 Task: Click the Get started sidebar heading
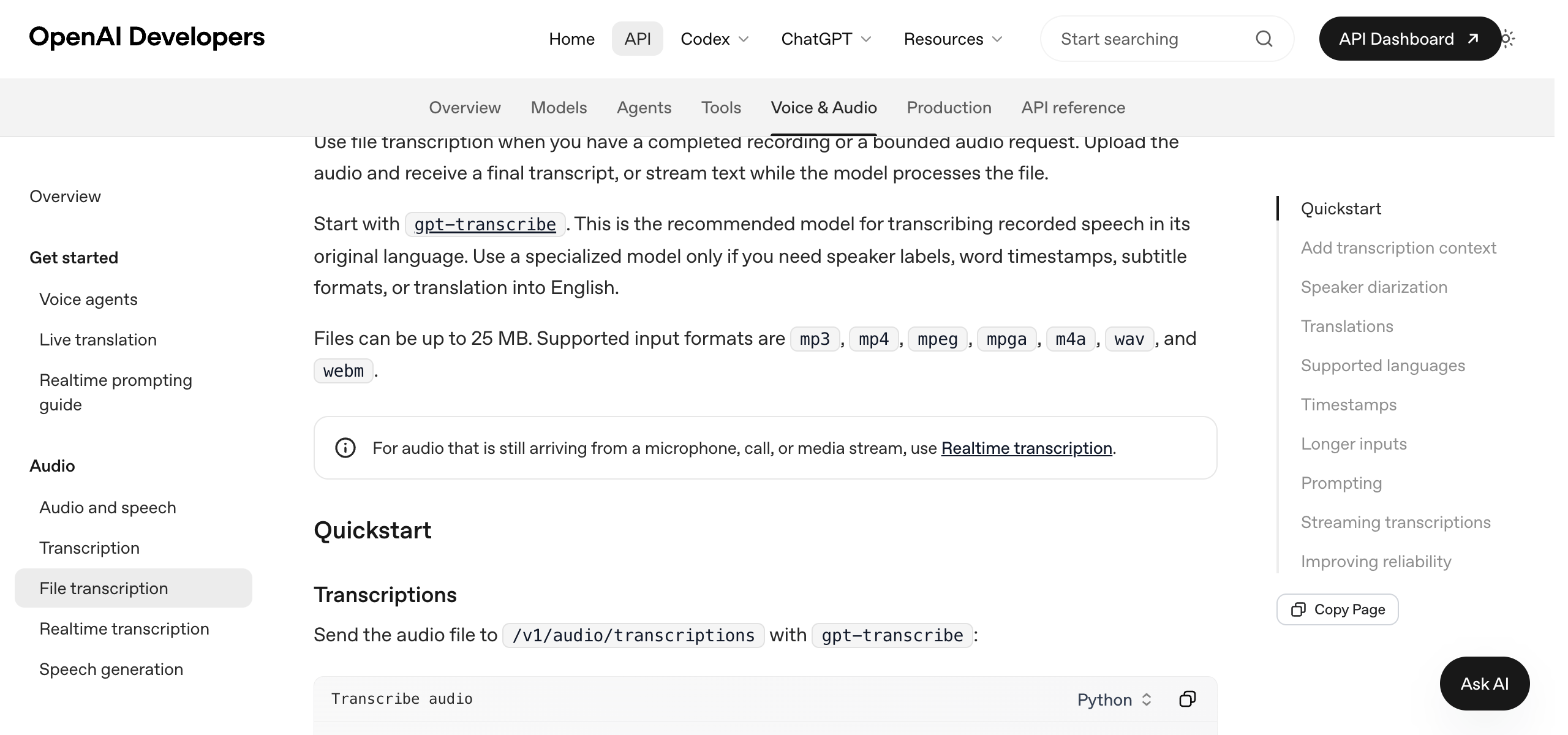[x=73, y=257]
